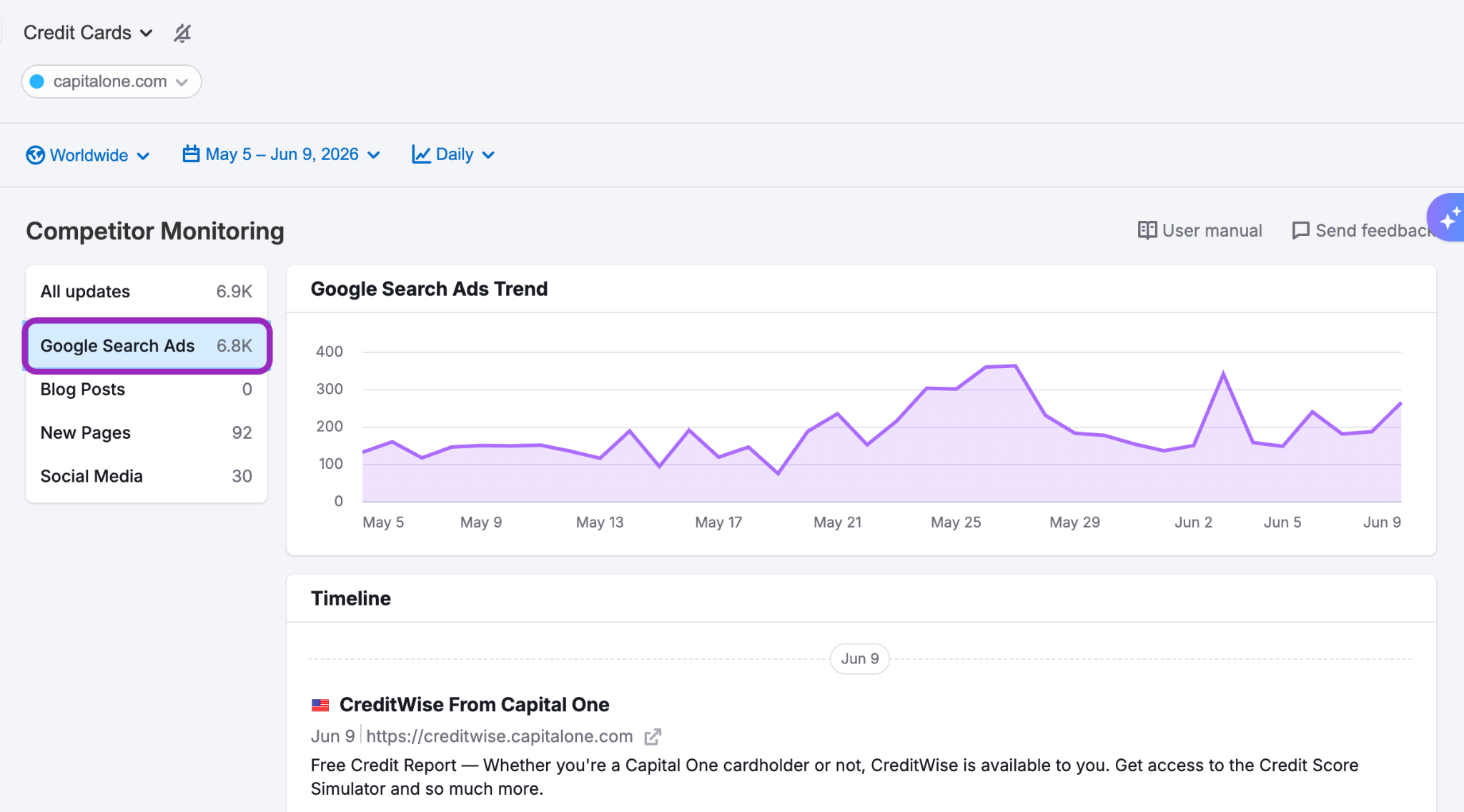
Task: Click the Google Search Ads Trend heading
Action: pos(429,289)
